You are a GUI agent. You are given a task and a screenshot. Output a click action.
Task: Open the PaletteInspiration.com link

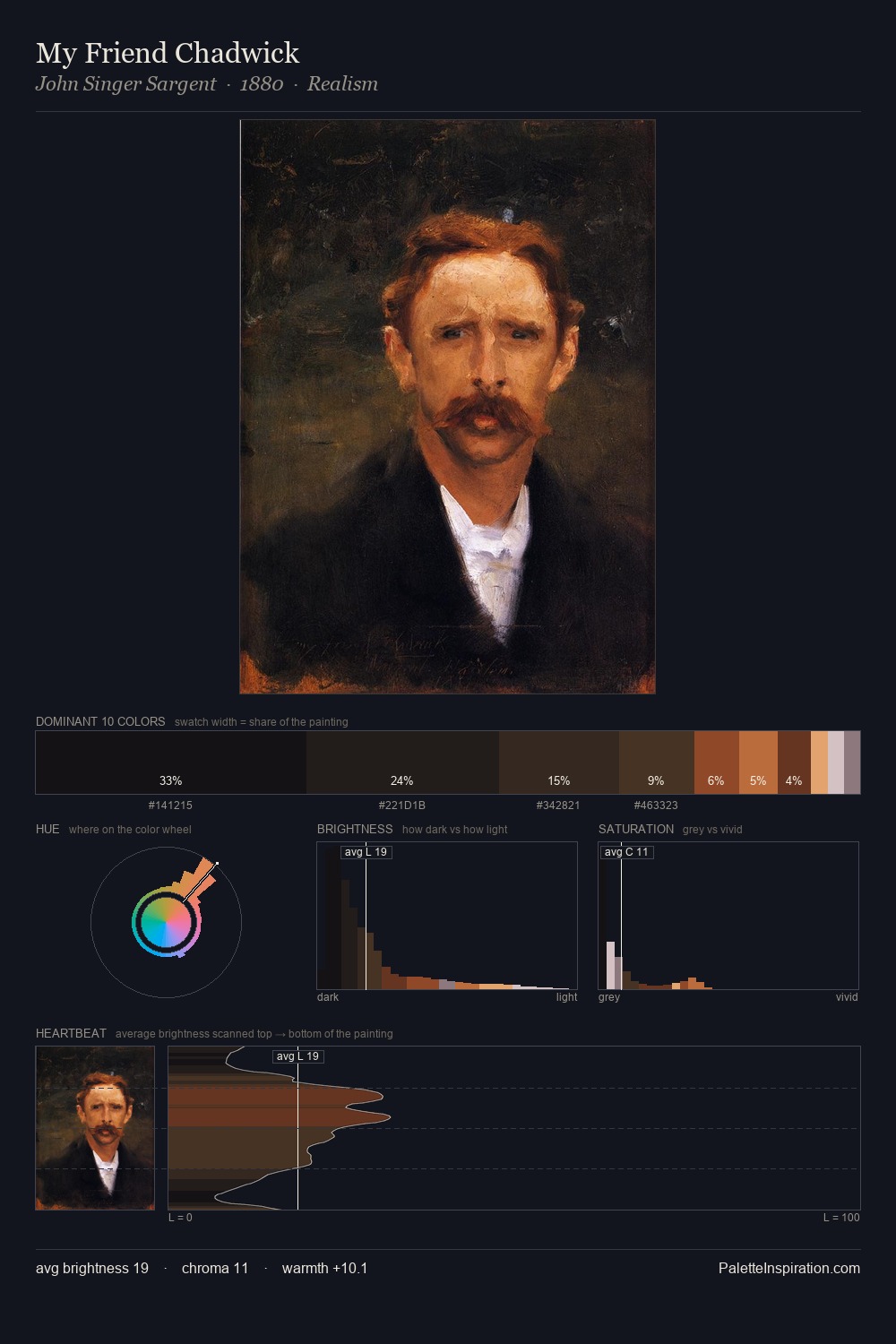point(789,1268)
